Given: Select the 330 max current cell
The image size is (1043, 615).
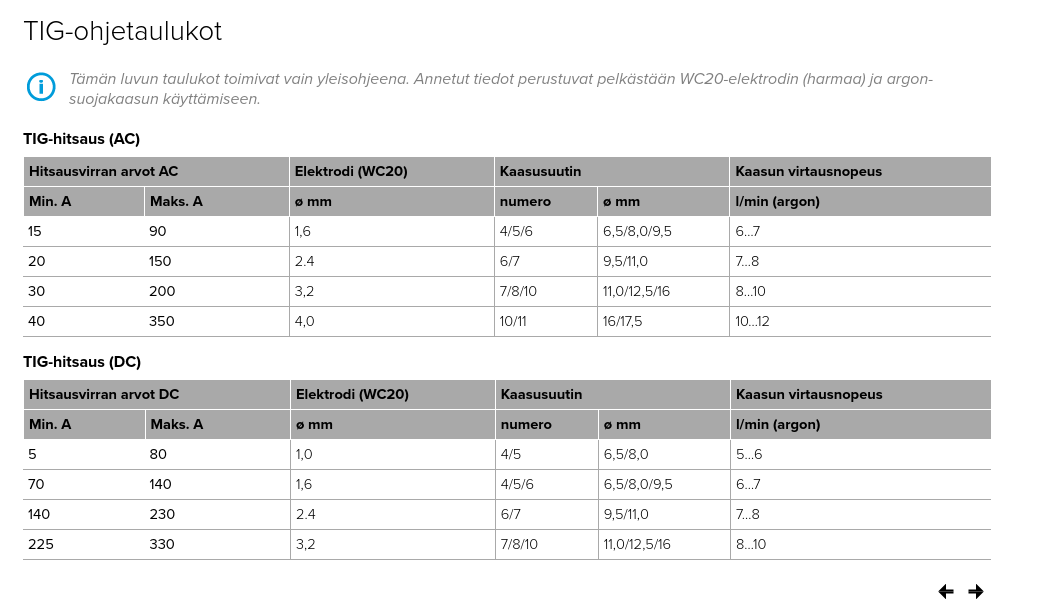Looking at the screenshot, I should (162, 545).
